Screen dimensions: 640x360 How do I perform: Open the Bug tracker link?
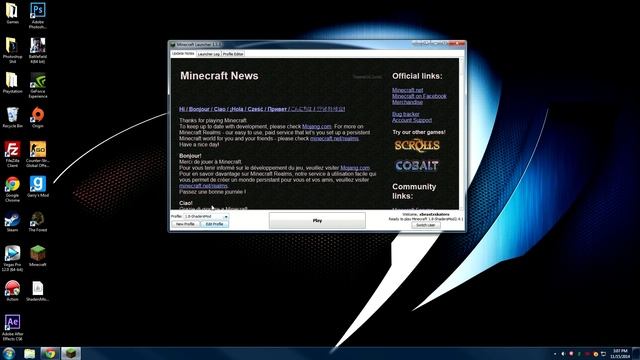click(406, 114)
